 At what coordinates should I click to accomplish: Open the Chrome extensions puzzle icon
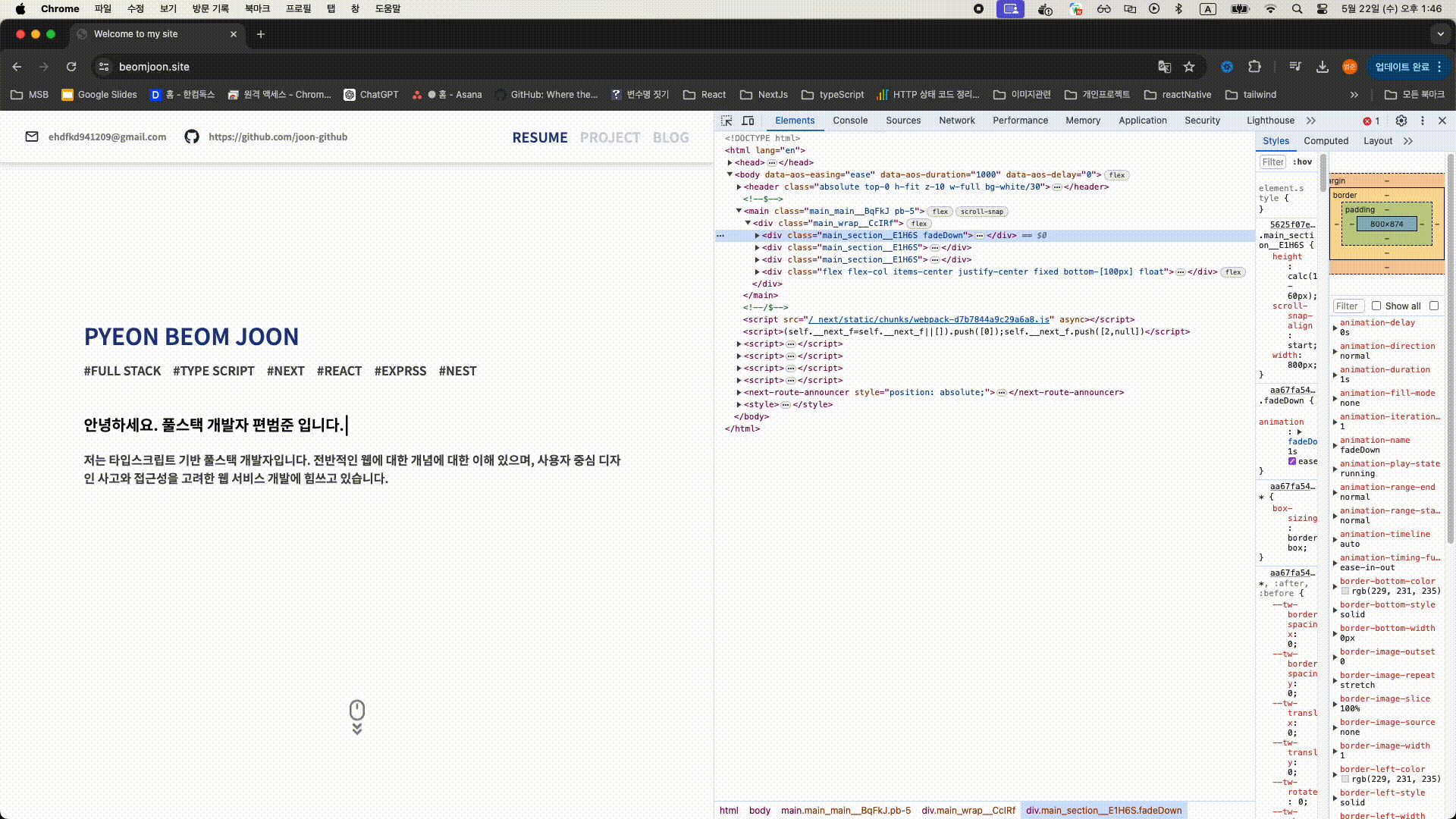pyautogui.click(x=1254, y=67)
